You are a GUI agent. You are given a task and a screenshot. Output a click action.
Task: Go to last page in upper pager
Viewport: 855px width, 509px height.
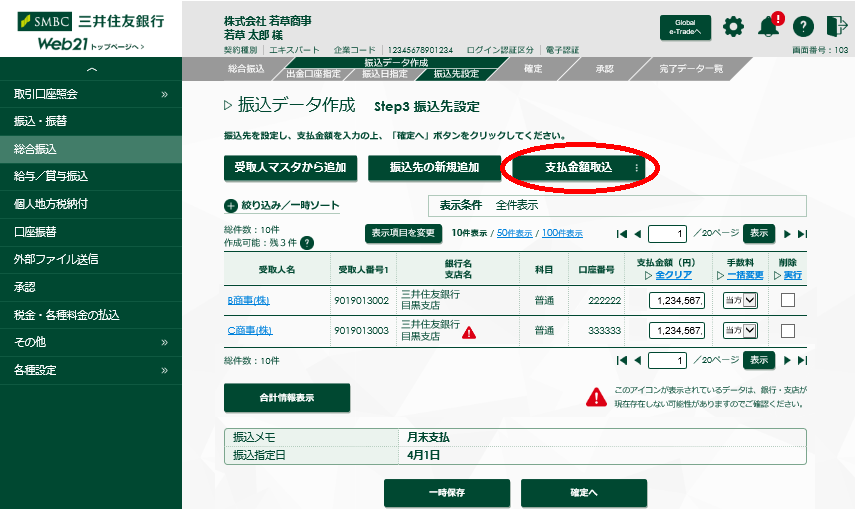click(x=802, y=234)
